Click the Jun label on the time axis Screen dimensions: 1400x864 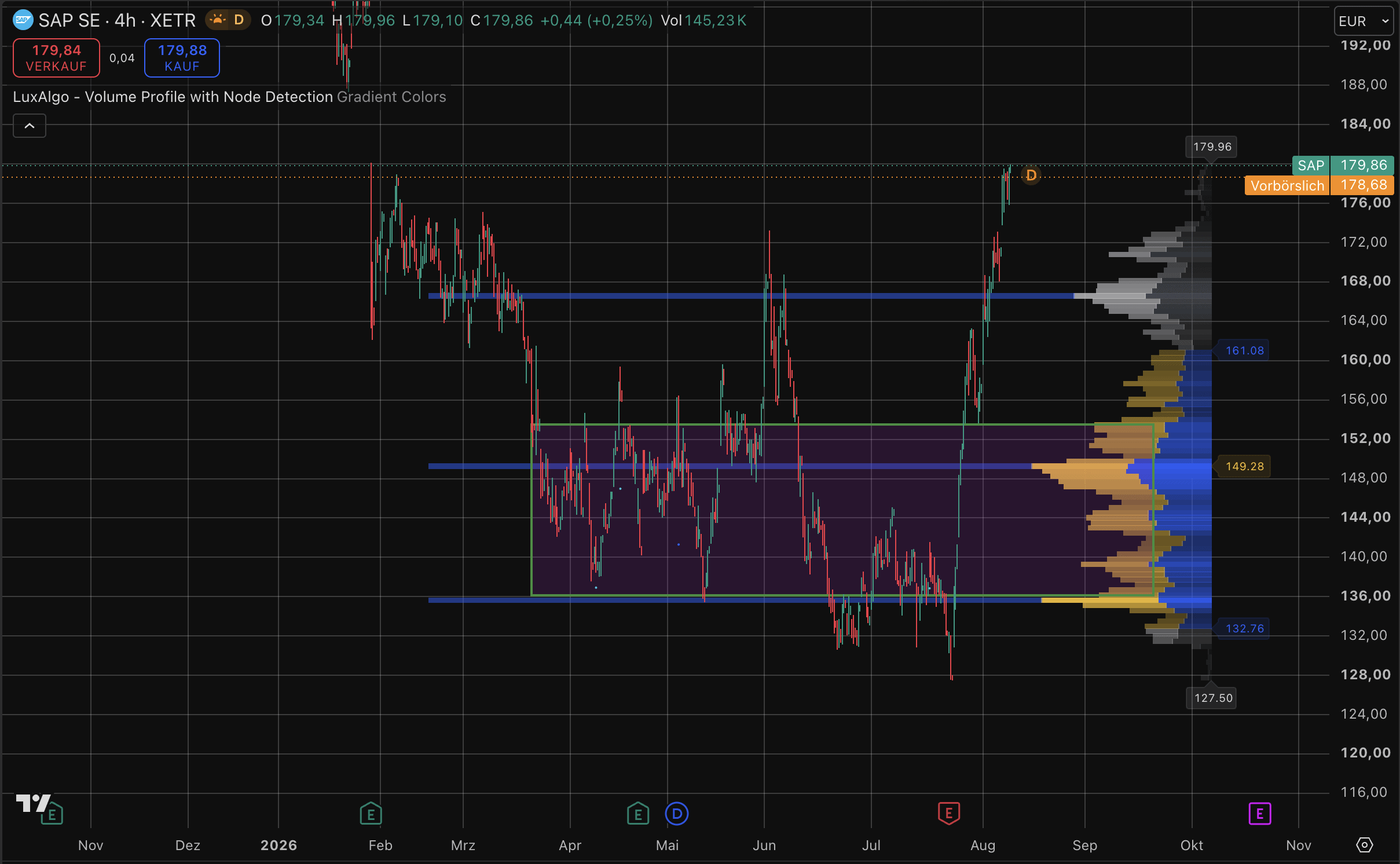764,845
